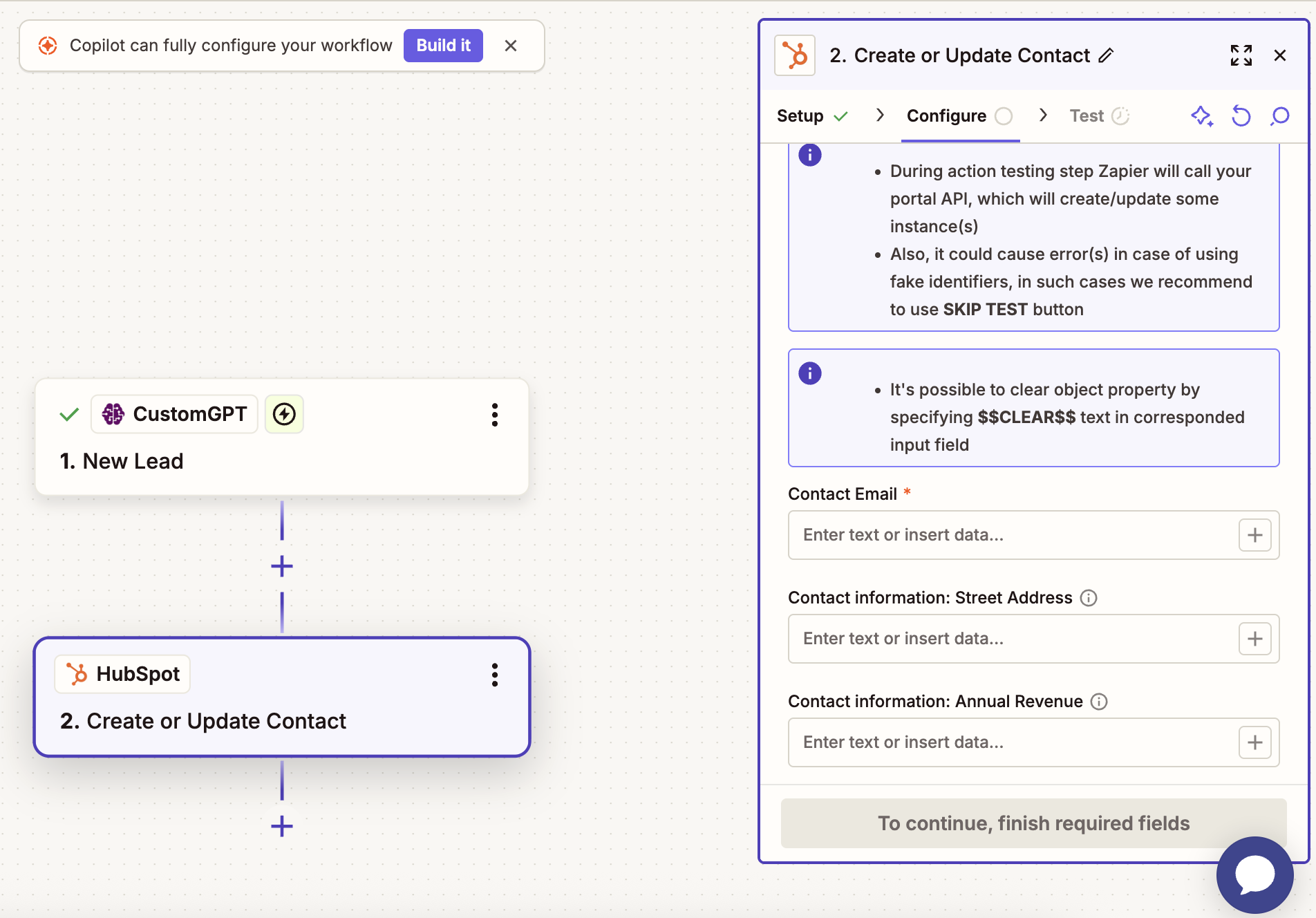The width and height of the screenshot is (1316, 918).
Task: Click the Copilot icon in banner
Action: 48,46
